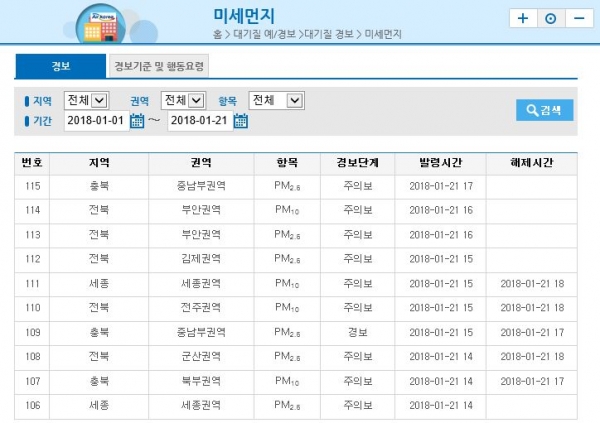Click 대기질 경보 breadcrumb link

coord(329,34)
